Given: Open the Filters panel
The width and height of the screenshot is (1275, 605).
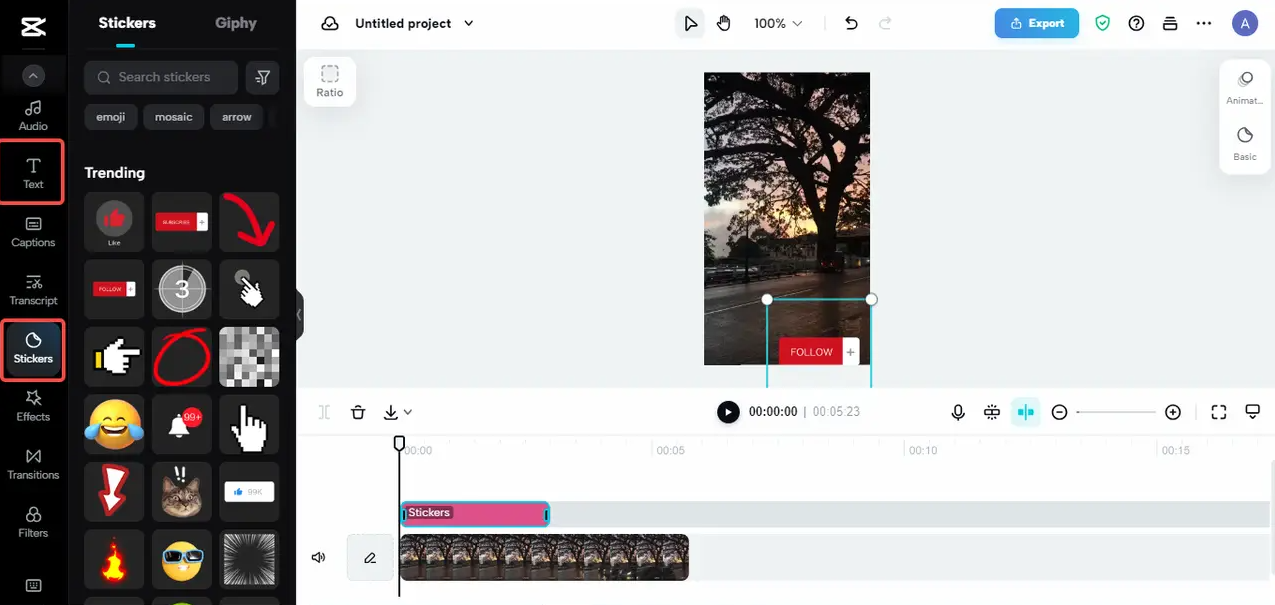Looking at the screenshot, I should click(33, 522).
